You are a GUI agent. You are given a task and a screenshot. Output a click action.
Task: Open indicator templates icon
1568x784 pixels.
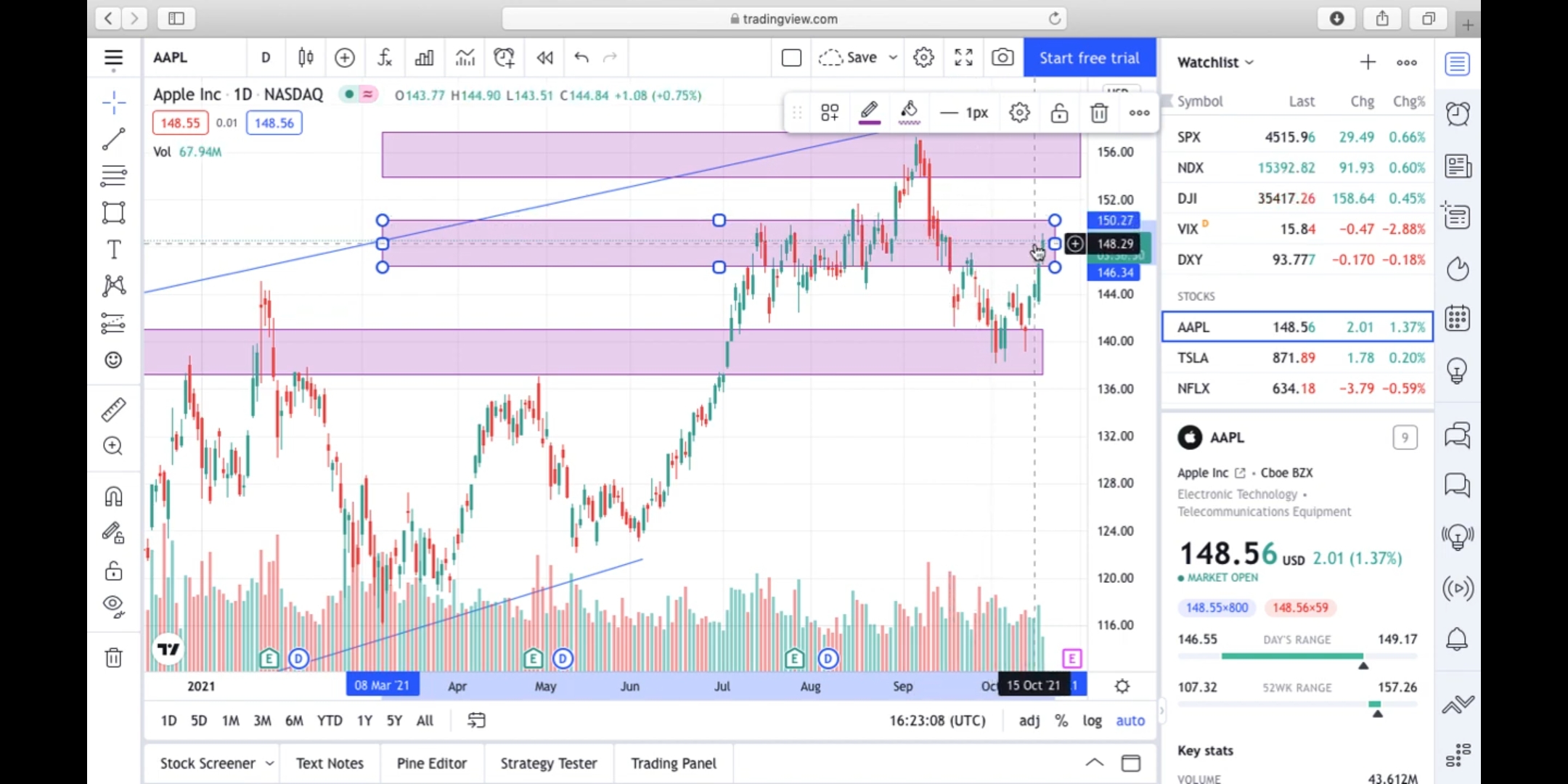tap(465, 57)
